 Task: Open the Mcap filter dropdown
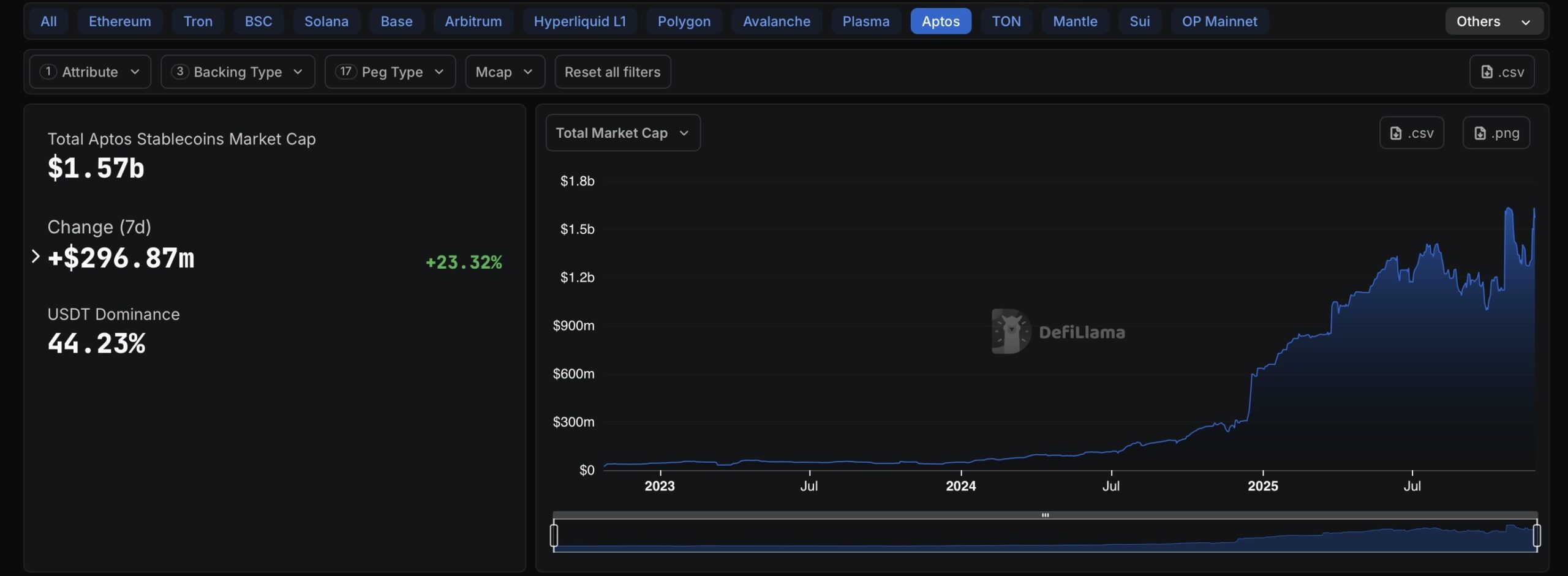pos(505,72)
